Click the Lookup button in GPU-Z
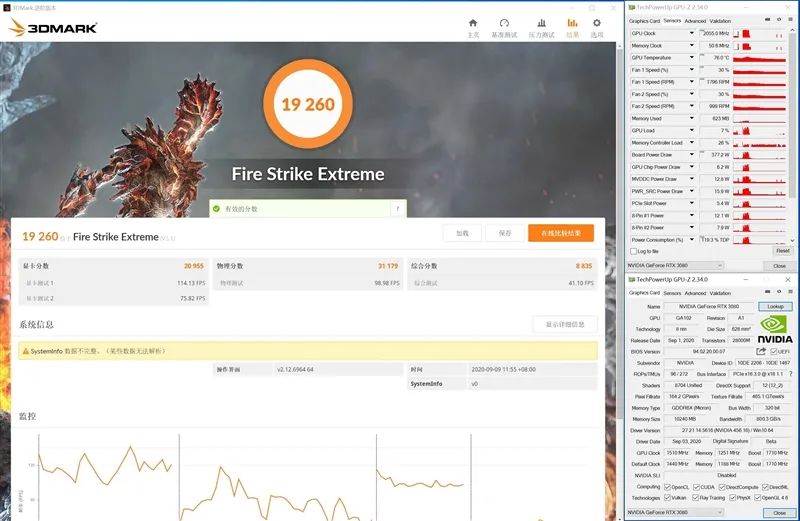The width and height of the screenshot is (800, 521). coord(775,306)
